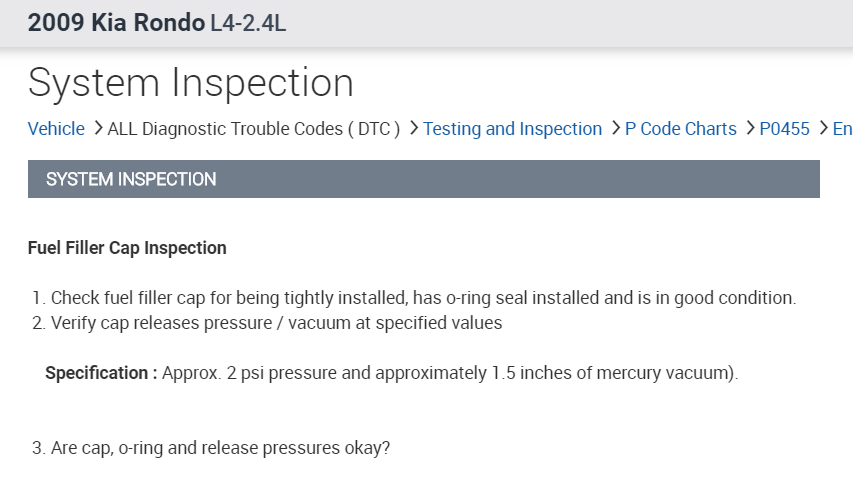853x492 pixels.
Task: Select the P0455 breadcrumb link
Action: (x=784, y=129)
